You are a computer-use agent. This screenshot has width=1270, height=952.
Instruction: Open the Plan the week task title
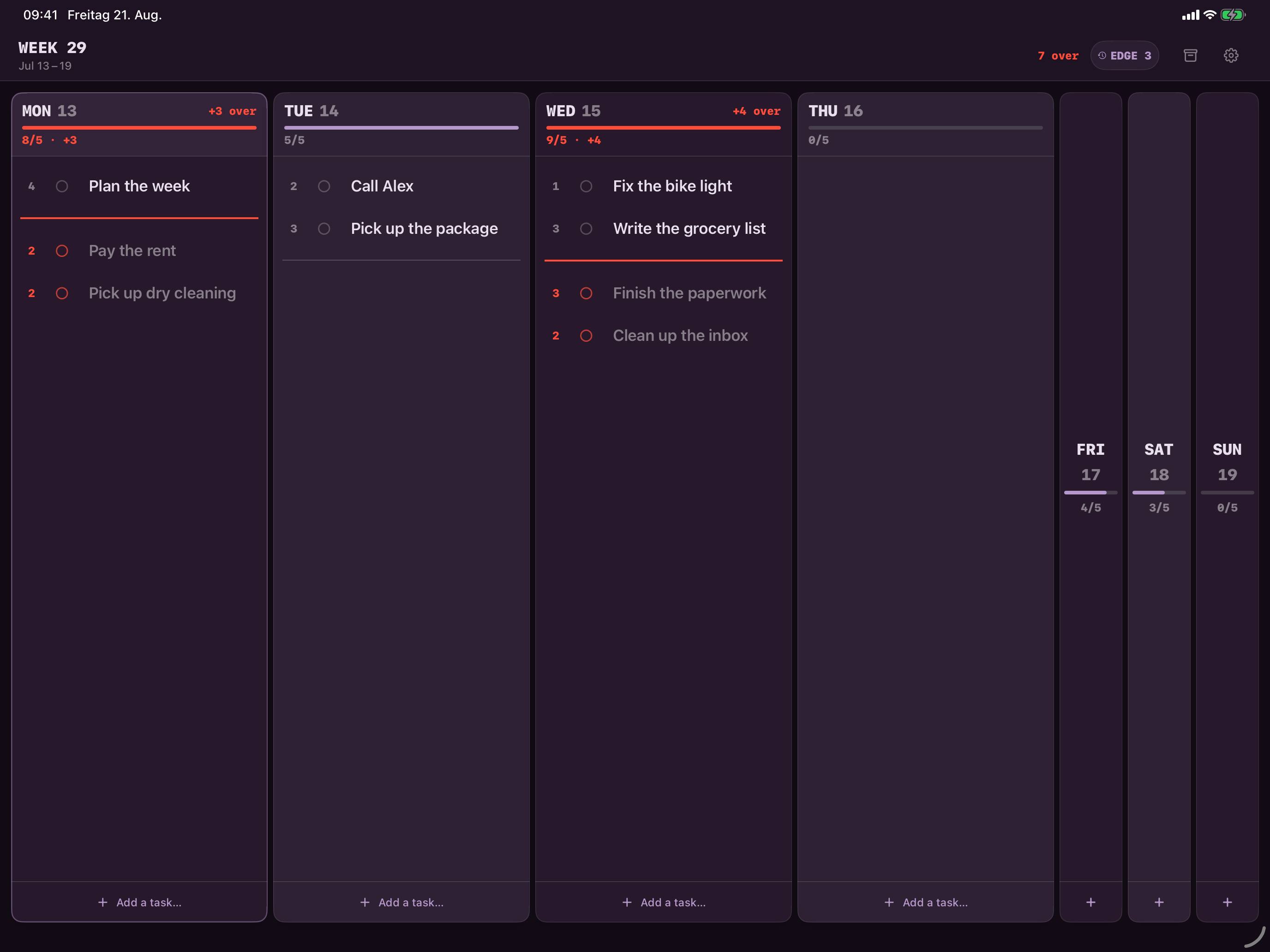(x=139, y=186)
